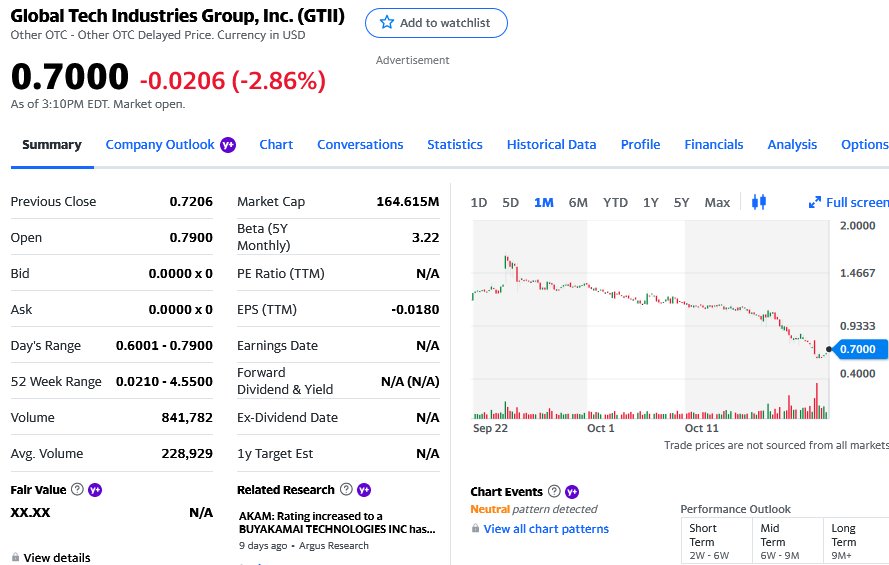Open View all chart patterns link

[546, 529]
